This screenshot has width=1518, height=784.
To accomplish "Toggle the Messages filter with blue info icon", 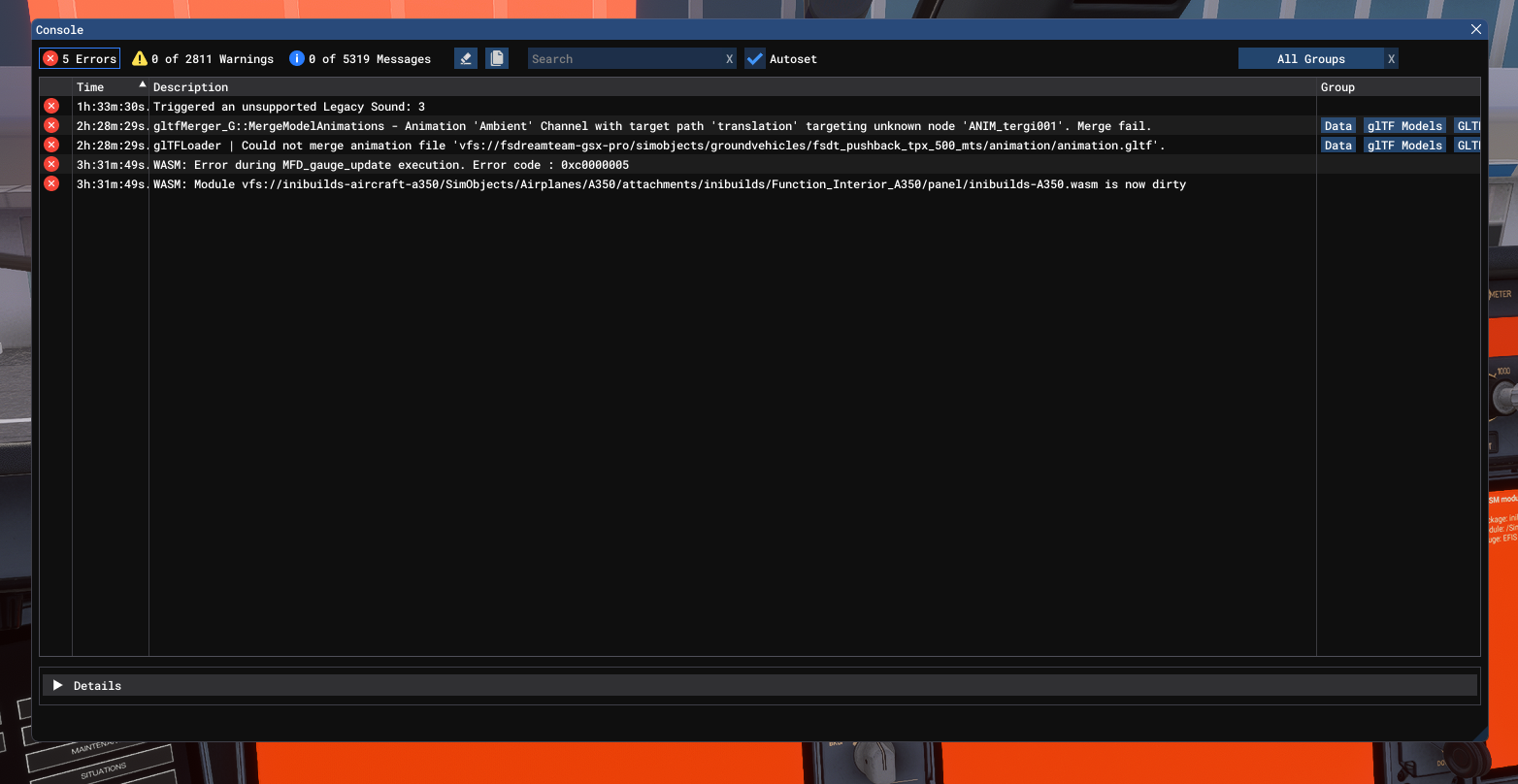I will [360, 59].
